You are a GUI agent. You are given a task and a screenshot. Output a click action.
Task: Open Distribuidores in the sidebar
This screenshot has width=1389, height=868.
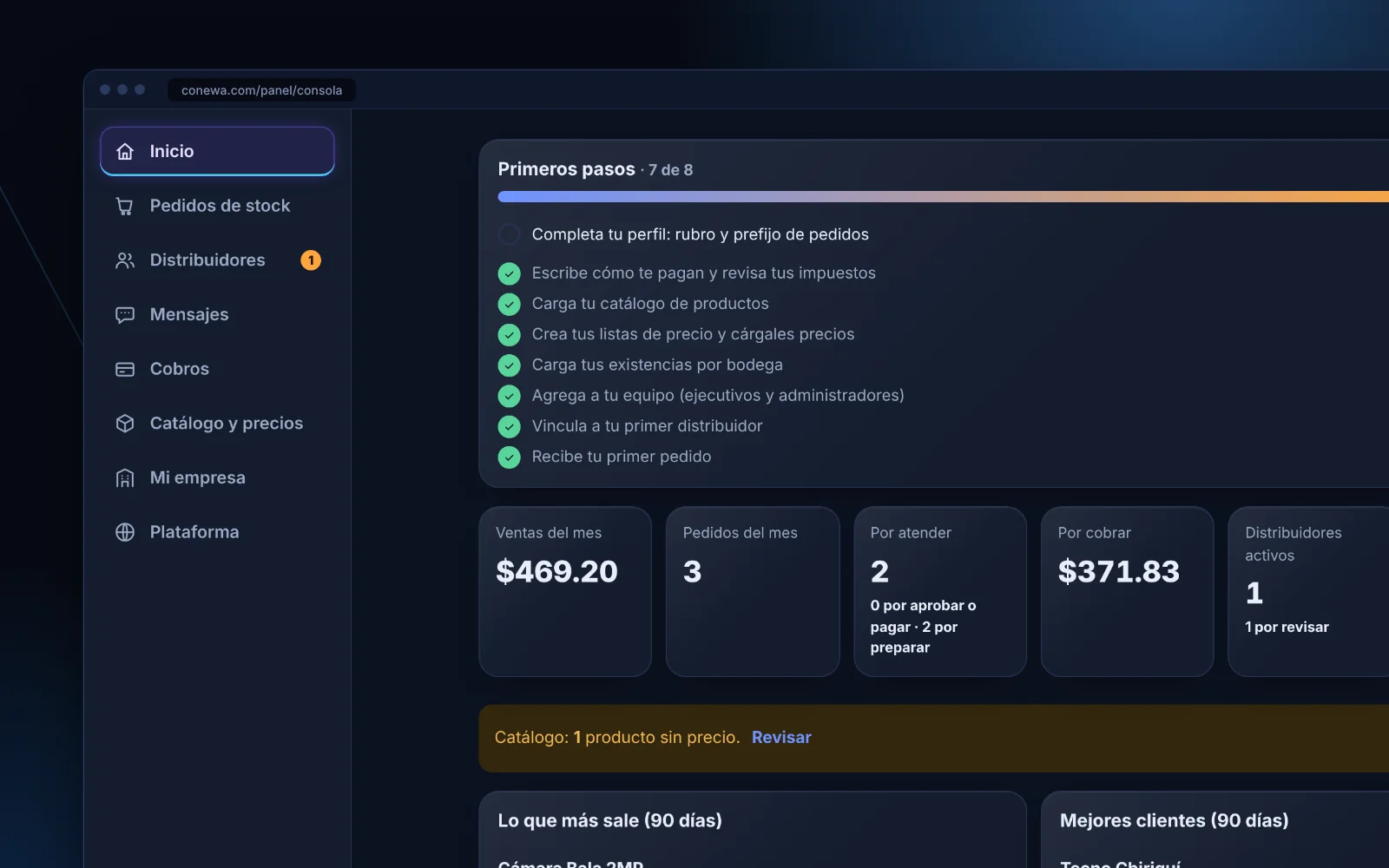click(x=217, y=260)
